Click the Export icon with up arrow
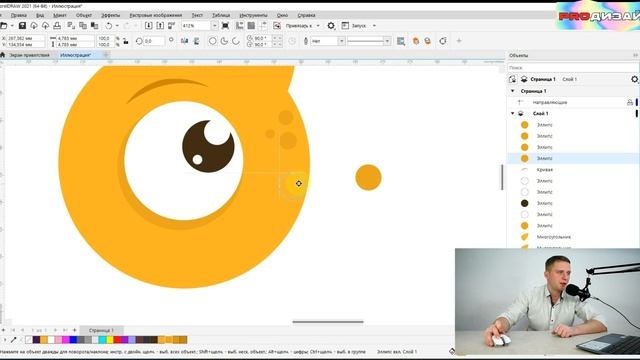Screen dimensions: 640x360 coord(160,26)
